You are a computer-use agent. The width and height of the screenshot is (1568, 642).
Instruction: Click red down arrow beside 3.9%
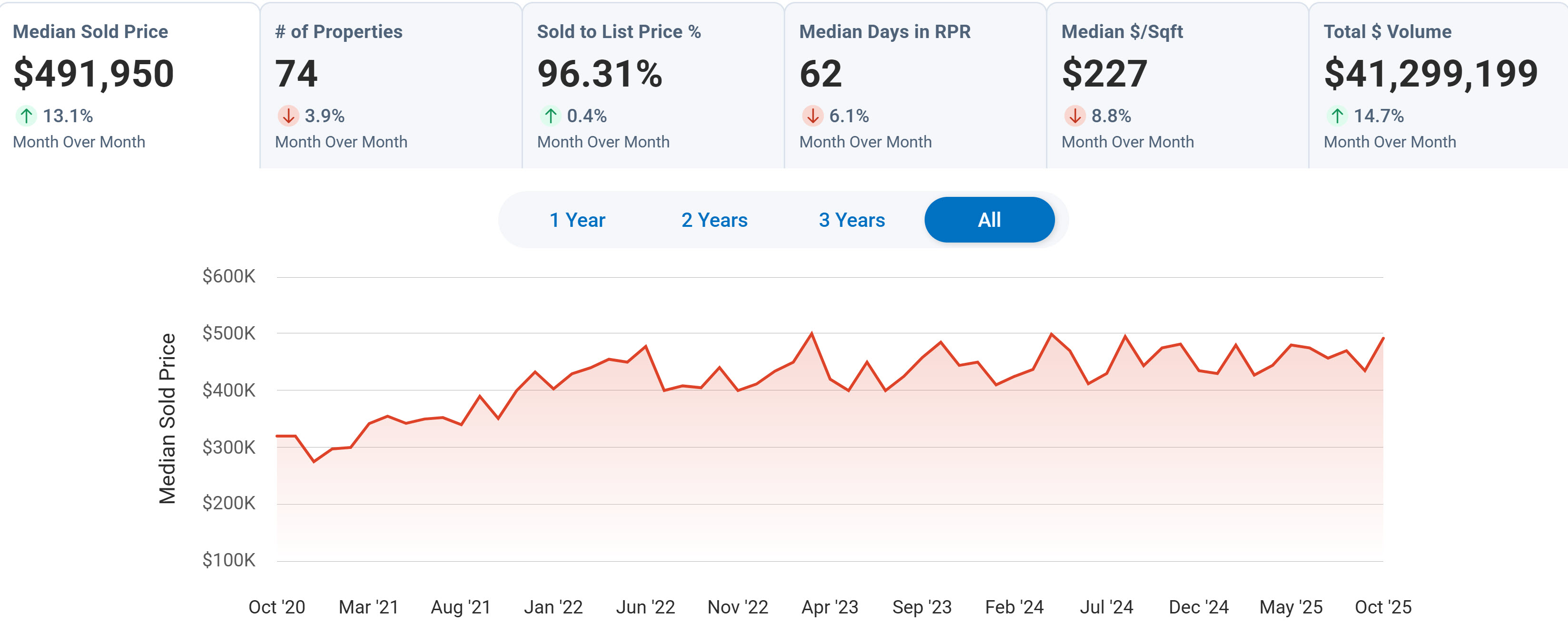coord(288,116)
